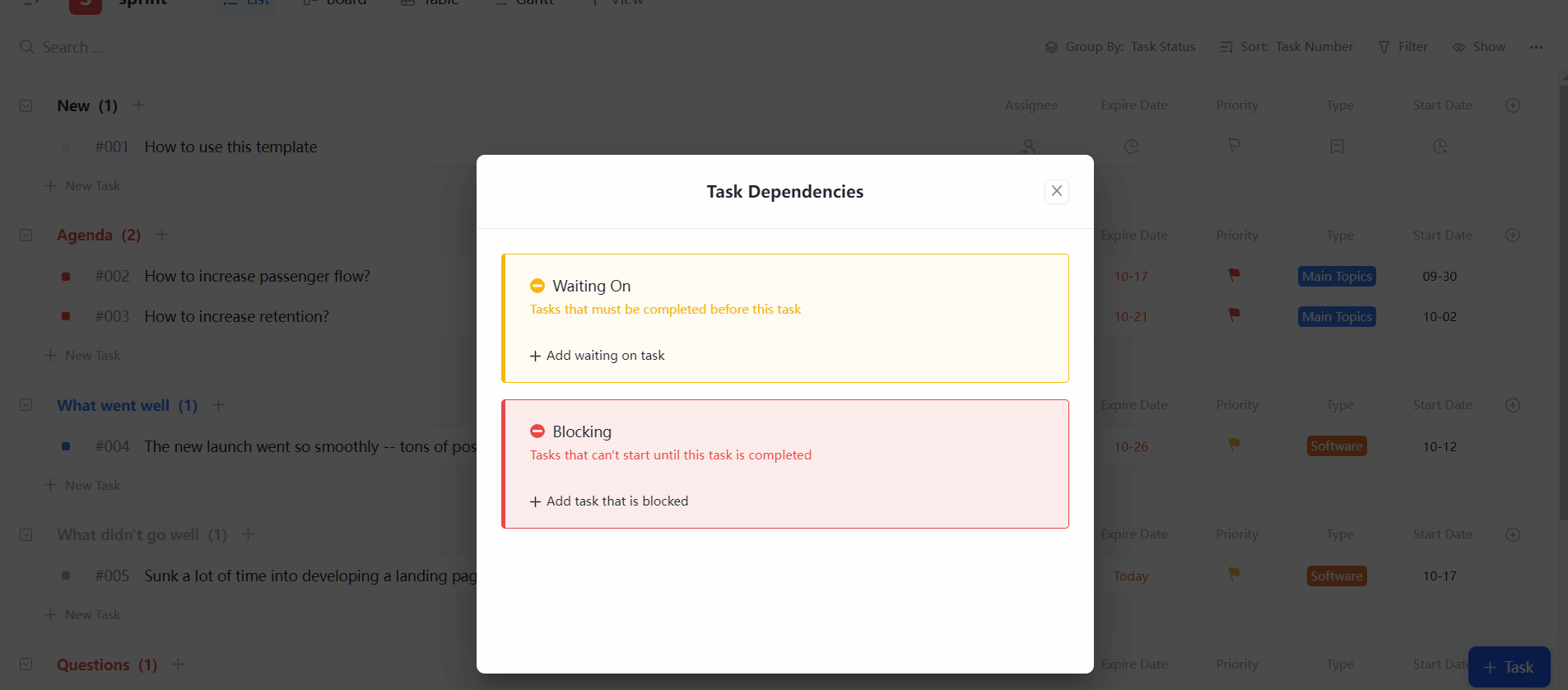Image resolution: width=1568 pixels, height=690 pixels.
Task: Open the Sprint project menu
Action: (x=148, y=2)
